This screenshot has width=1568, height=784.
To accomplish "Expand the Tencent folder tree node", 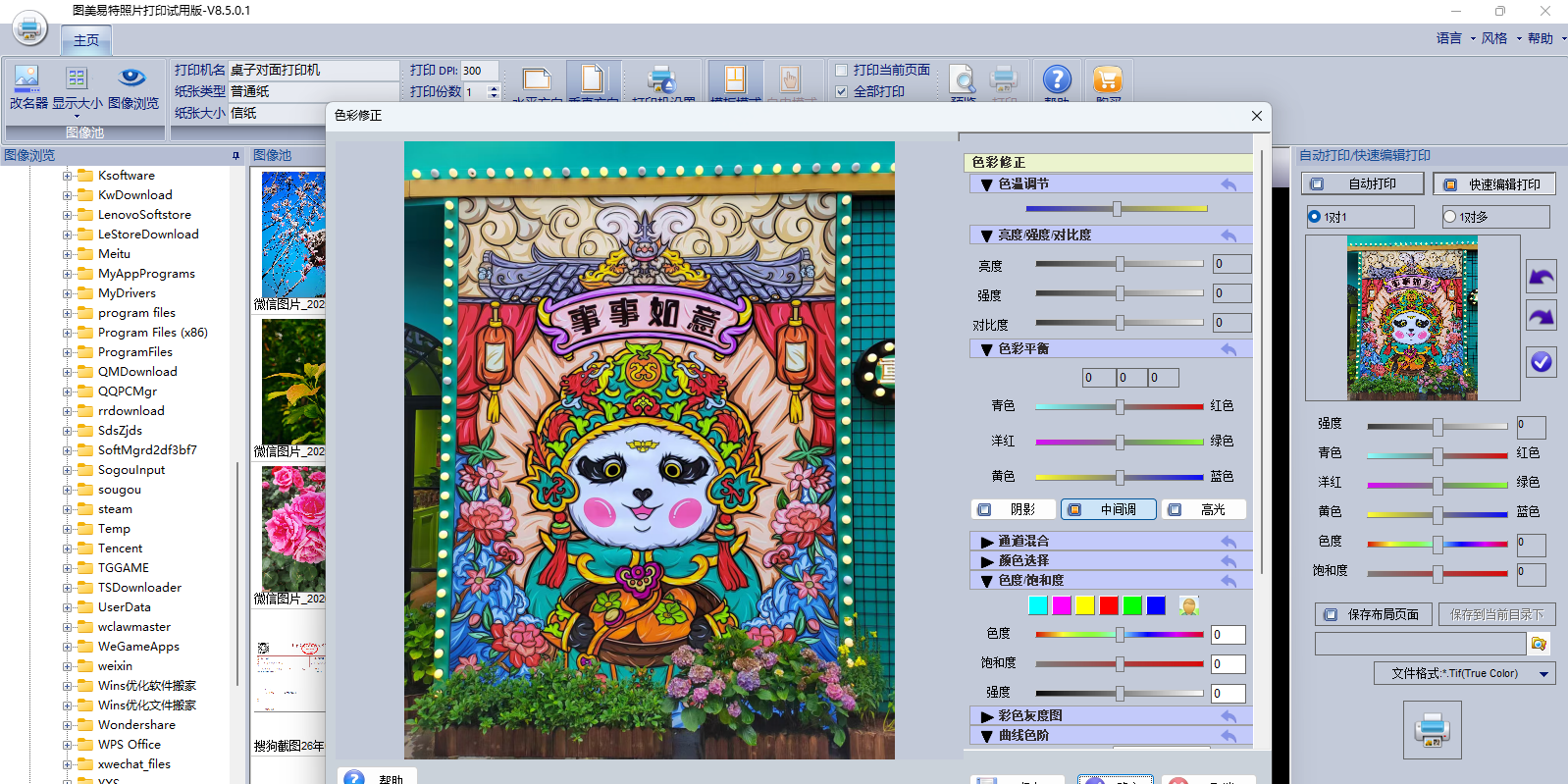I will (67, 549).
